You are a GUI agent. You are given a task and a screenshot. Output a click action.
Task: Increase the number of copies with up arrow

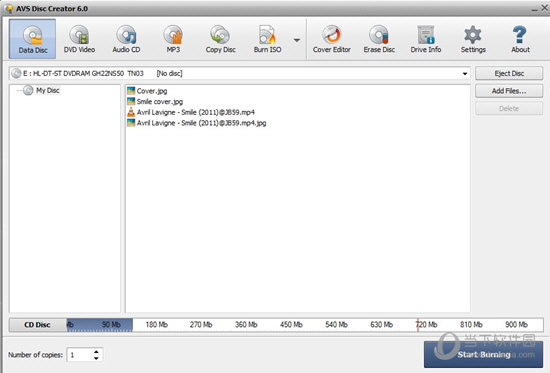tap(96, 352)
